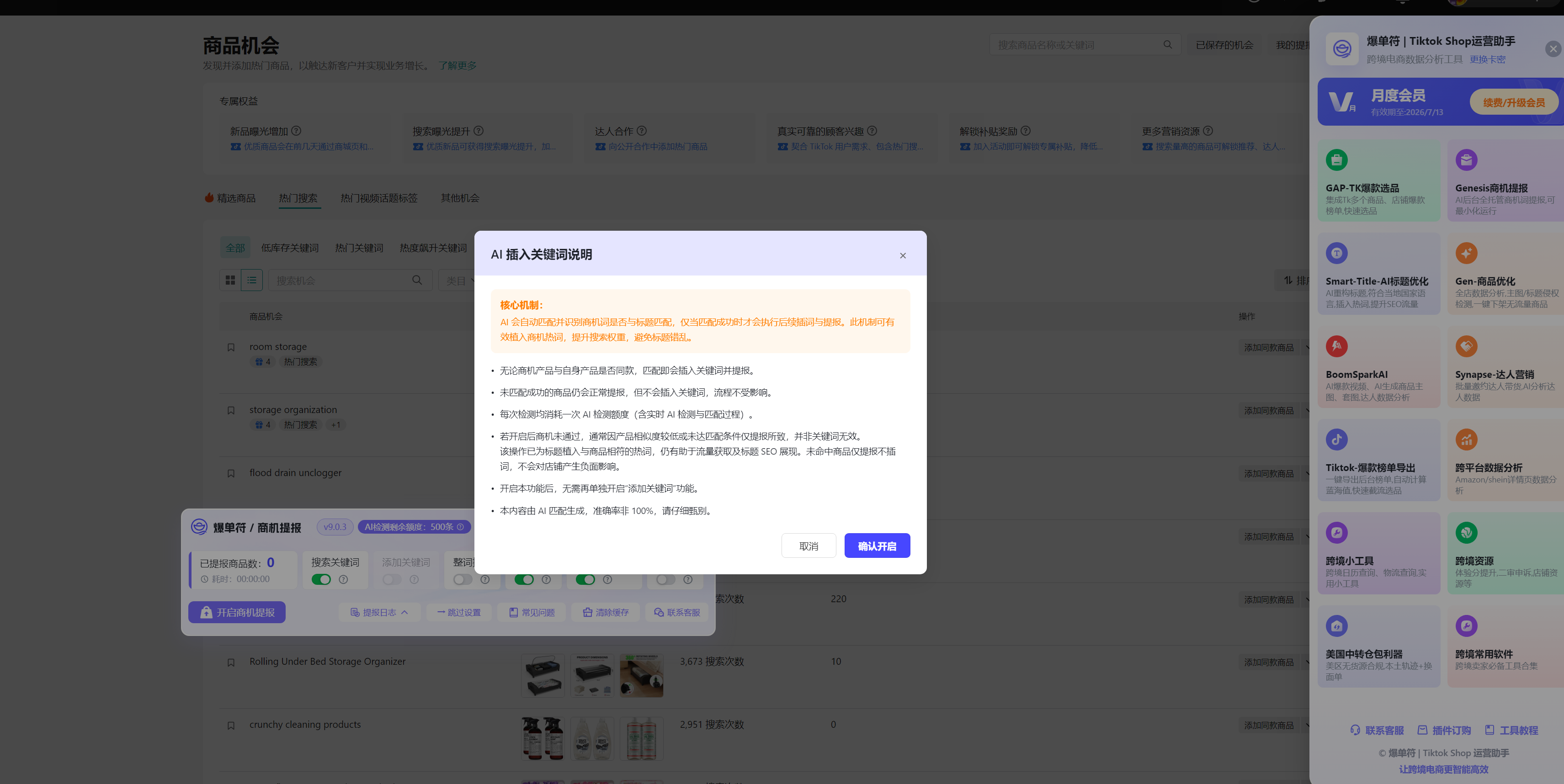Open the BoomSparkAI tool icon

click(x=1336, y=346)
